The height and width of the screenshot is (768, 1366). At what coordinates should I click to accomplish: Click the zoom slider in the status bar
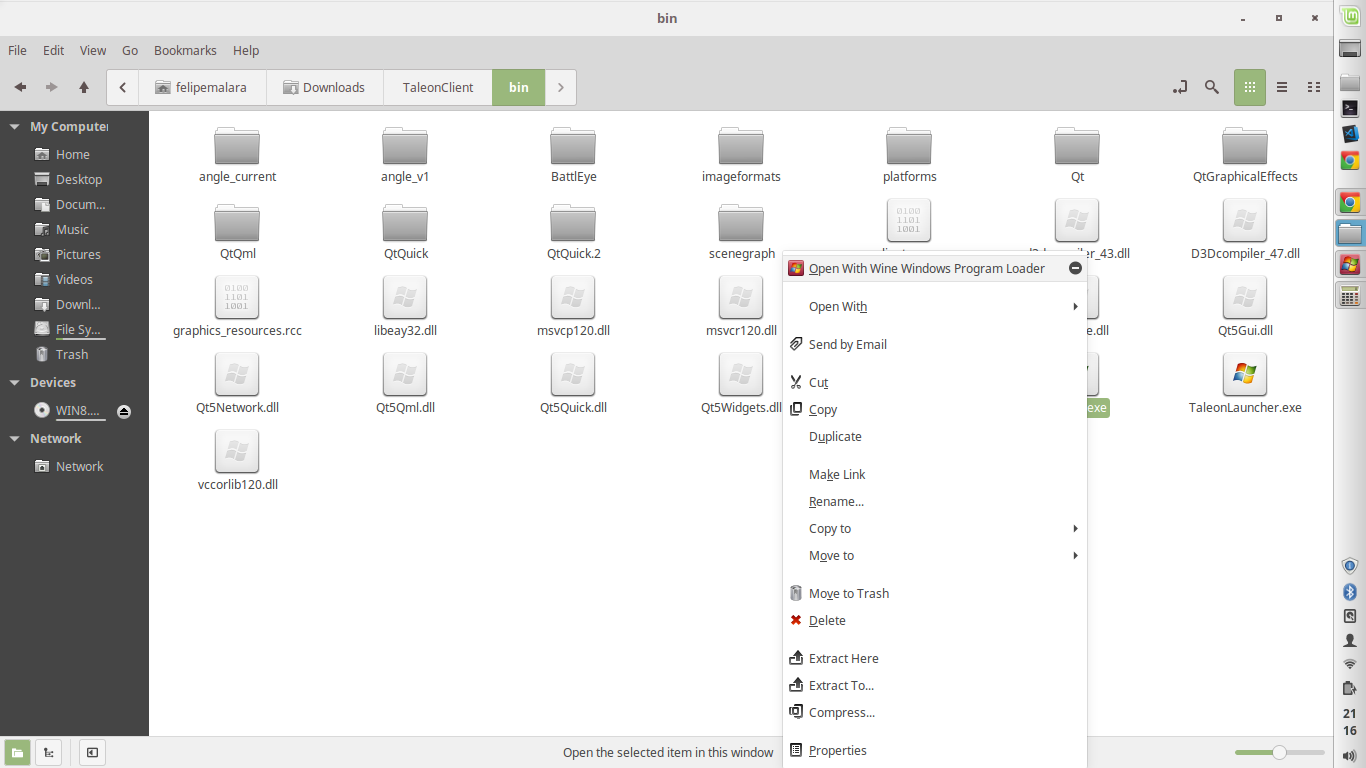(x=1278, y=752)
